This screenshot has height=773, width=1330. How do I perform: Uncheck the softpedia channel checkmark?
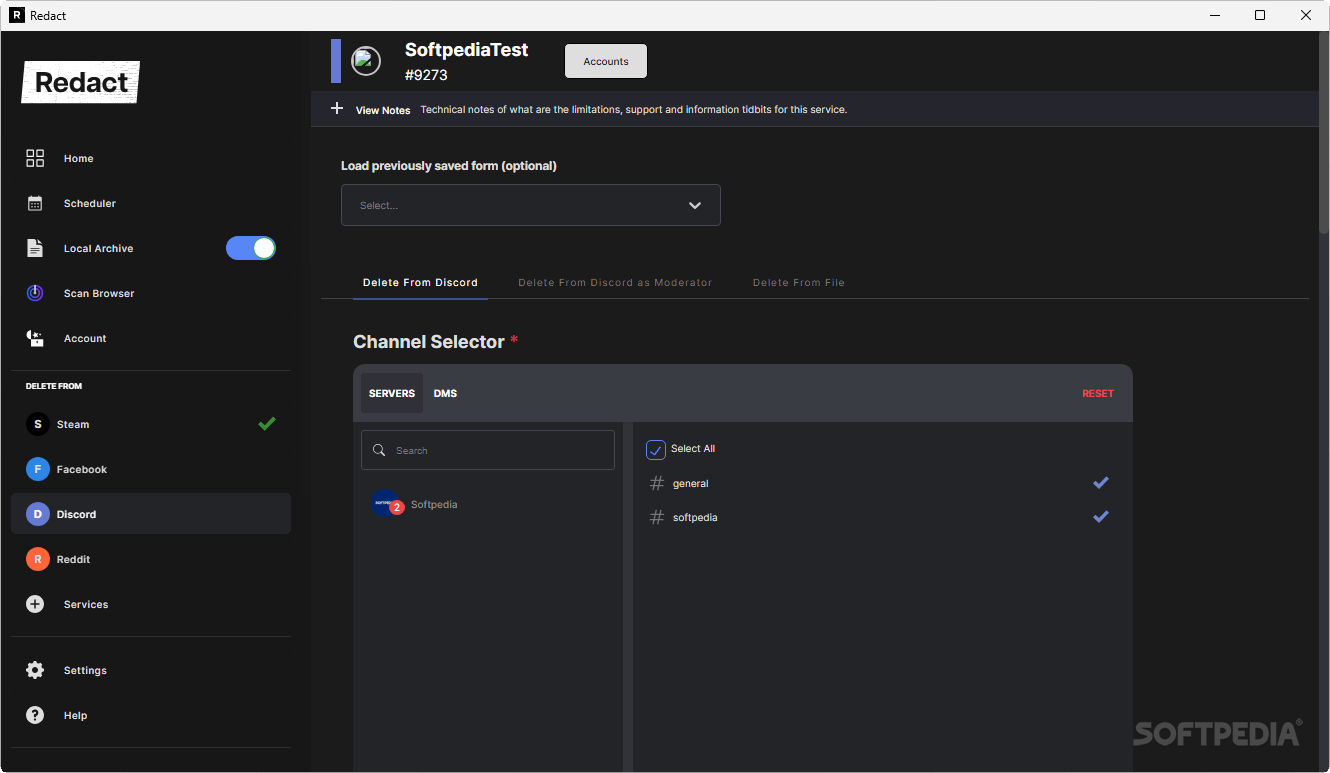pos(1101,517)
